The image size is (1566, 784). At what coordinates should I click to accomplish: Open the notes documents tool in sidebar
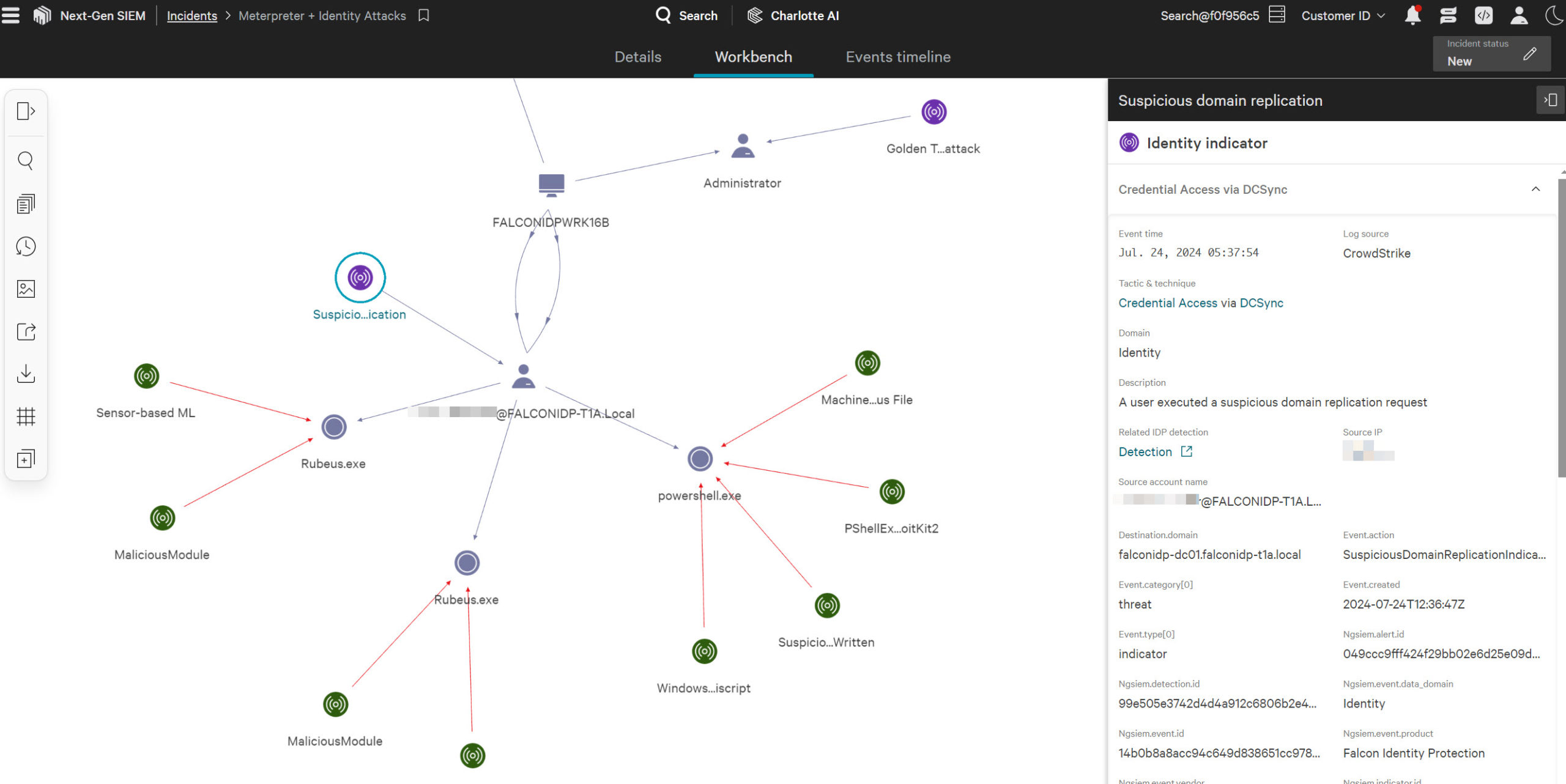(x=26, y=204)
